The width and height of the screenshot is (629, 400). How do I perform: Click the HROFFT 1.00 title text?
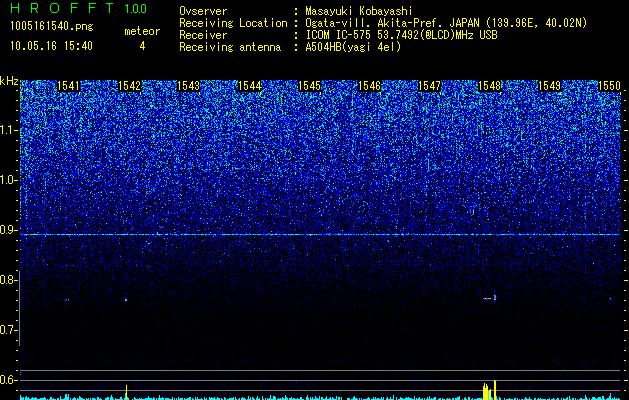(x=79, y=8)
